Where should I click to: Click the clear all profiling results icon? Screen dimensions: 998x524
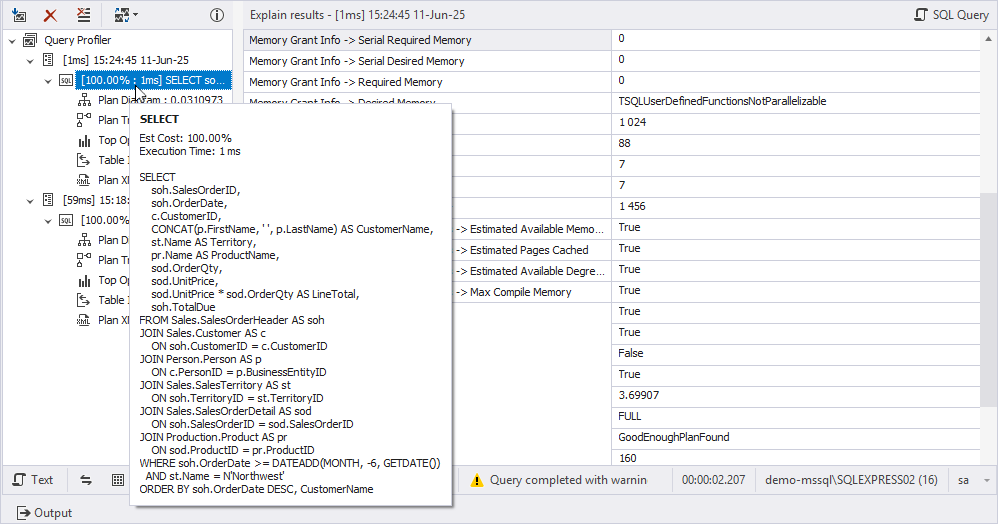[x=84, y=15]
